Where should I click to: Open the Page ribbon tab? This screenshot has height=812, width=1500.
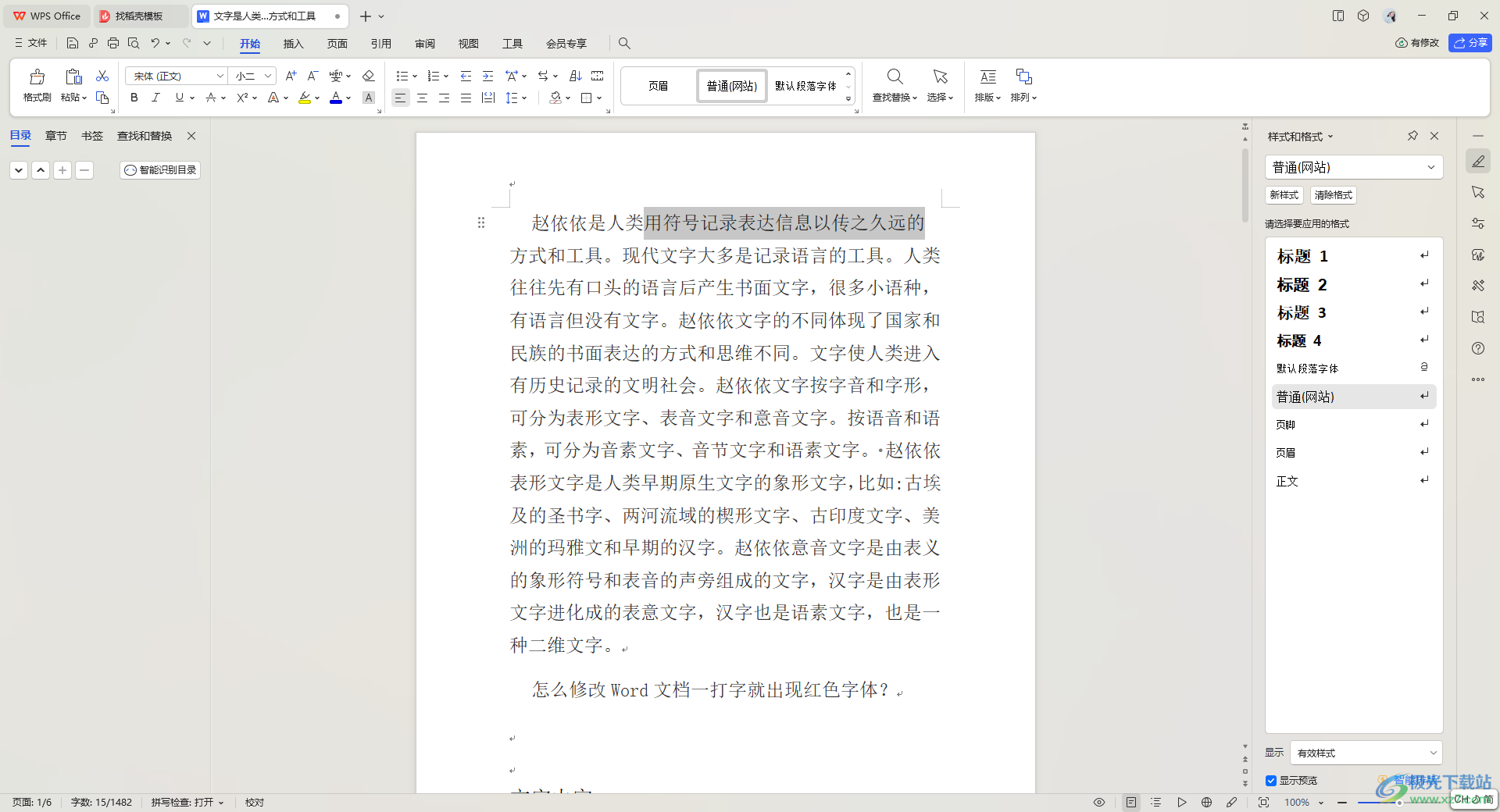click(x=337, y=44)
